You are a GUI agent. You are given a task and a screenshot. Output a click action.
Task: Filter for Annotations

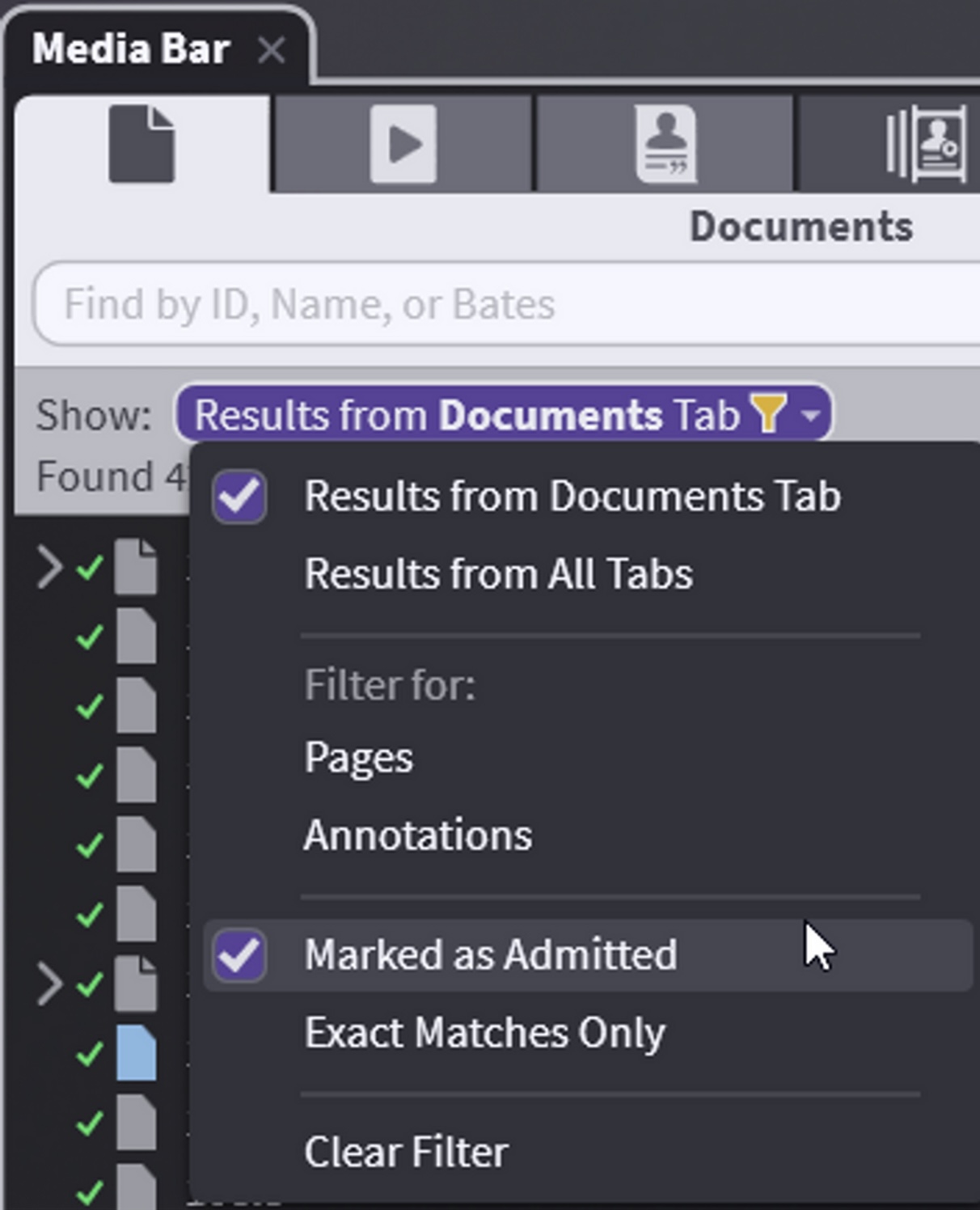(417, 836)
